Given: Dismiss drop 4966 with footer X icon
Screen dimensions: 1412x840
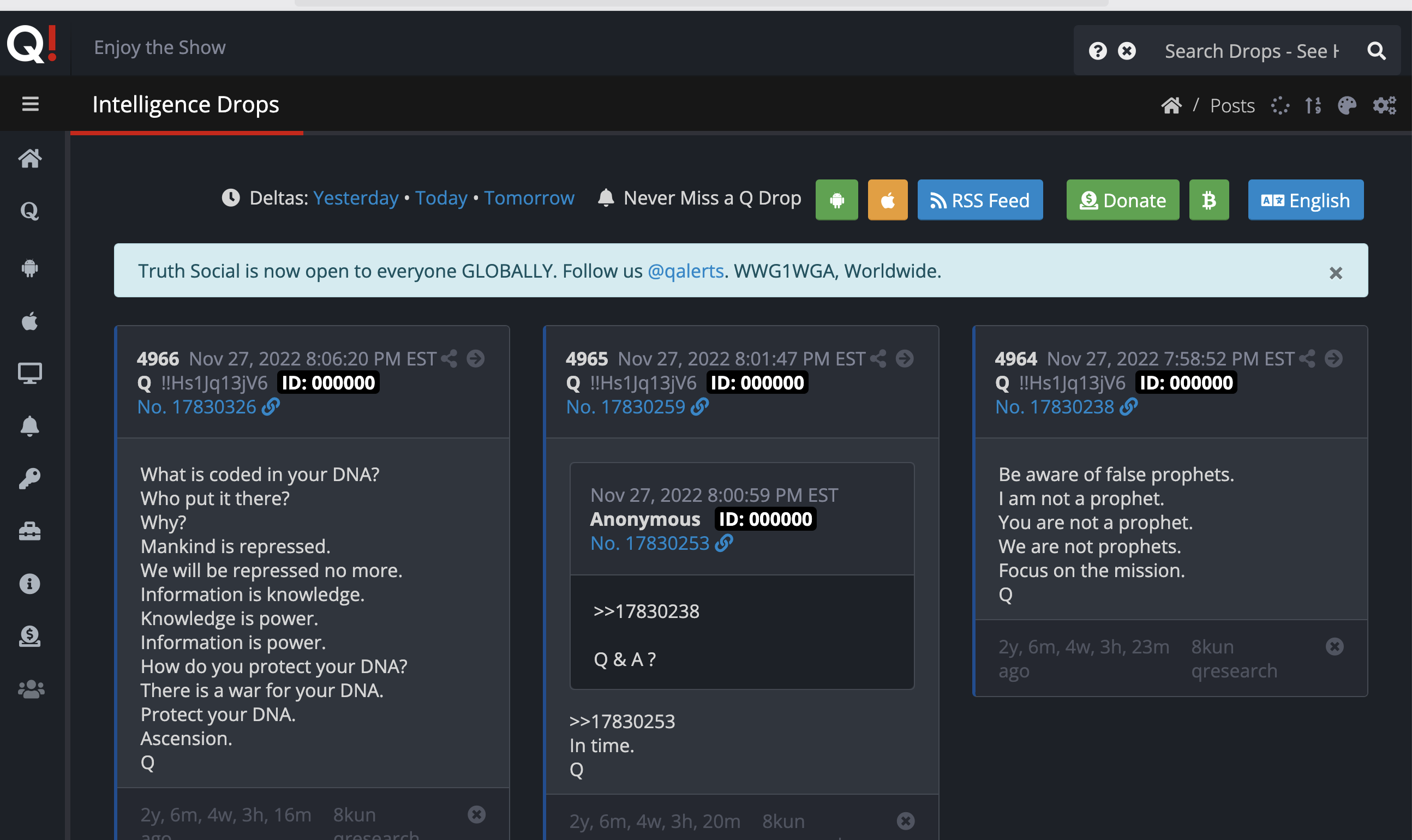Looking at the screenshot, I should point(476,814).
